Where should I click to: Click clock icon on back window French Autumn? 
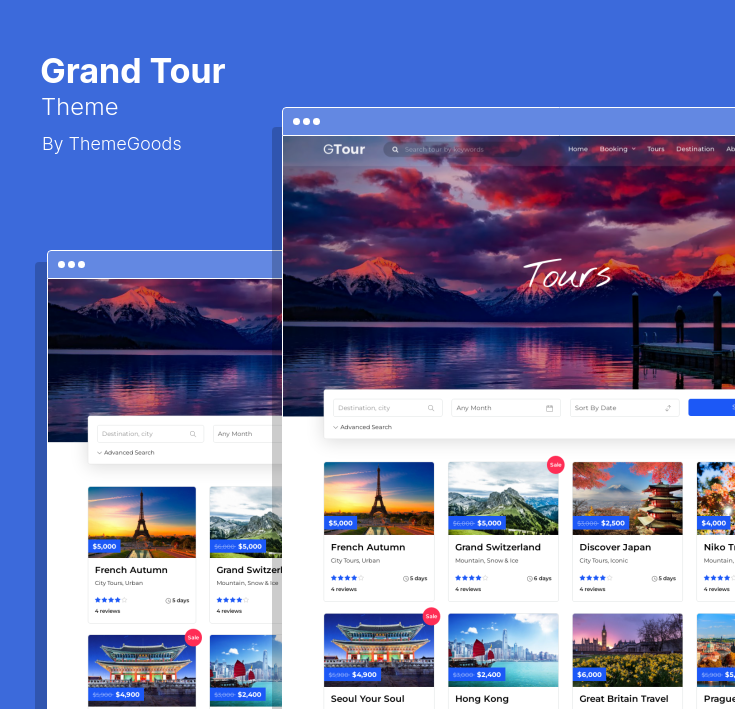pyautogui.click(x=168, y=601)
